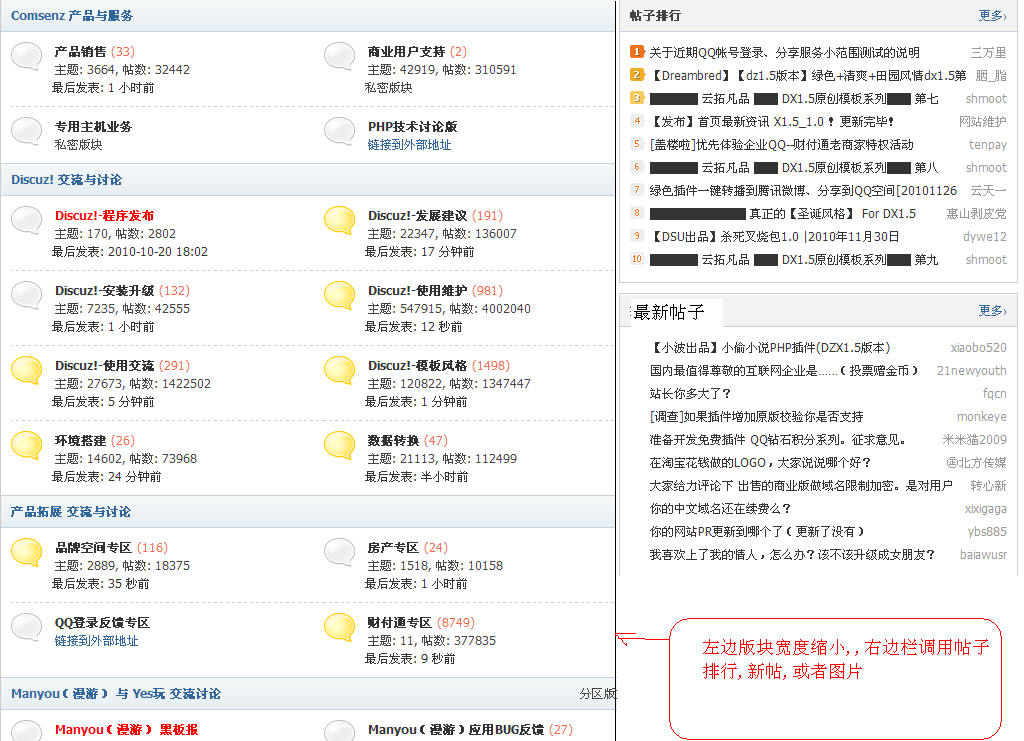Click the yellow bubble icon beside 财付通专区
1024x741 pixels.
(340, 627)
